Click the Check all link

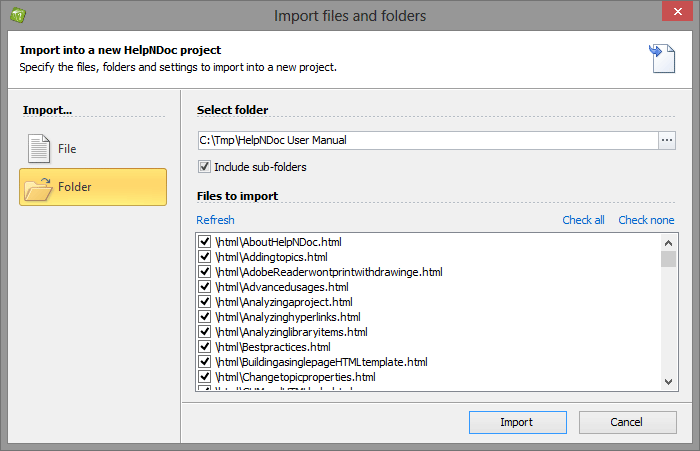[x=583, y=220]
